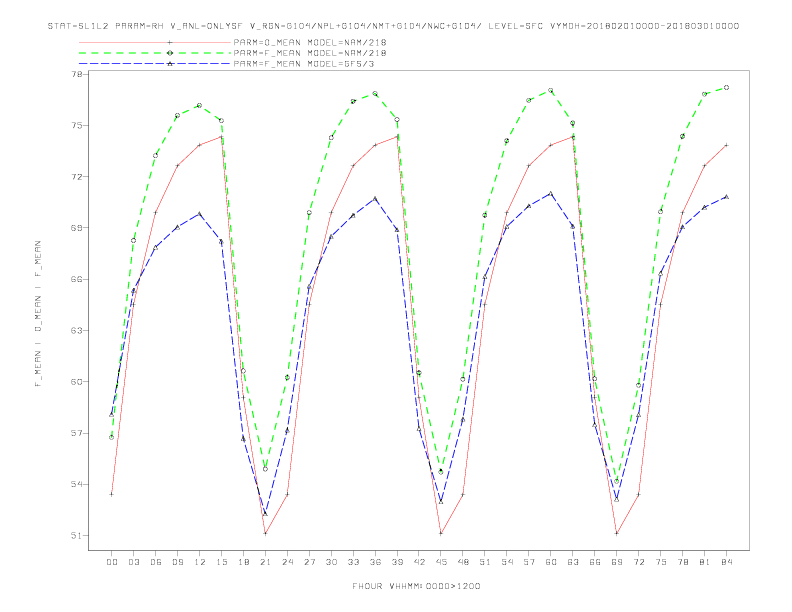792x612 pixels.
Task: Click y-axis tick label 66
Action: point(77,279)
